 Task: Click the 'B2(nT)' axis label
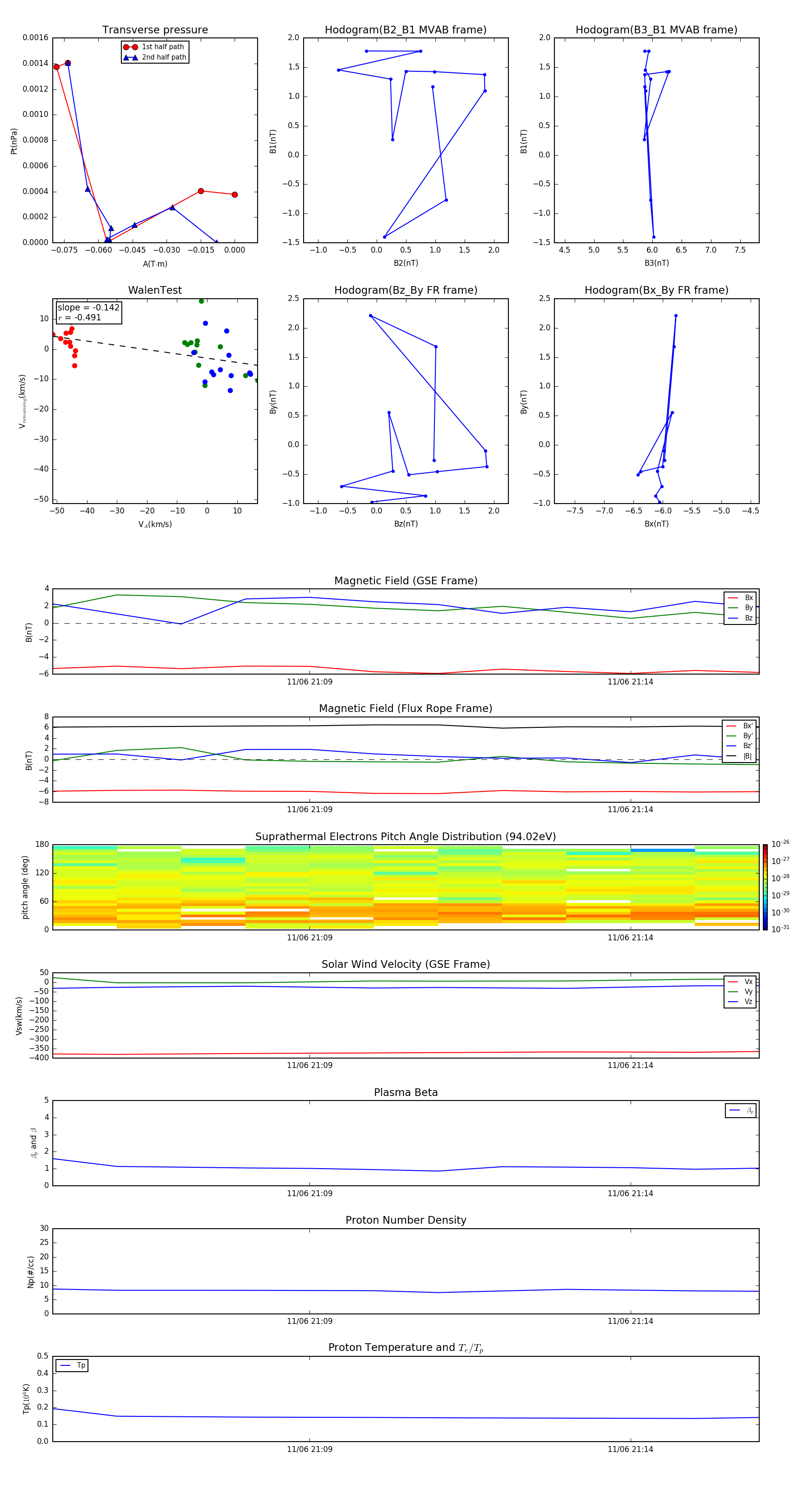tap(406, 263)
